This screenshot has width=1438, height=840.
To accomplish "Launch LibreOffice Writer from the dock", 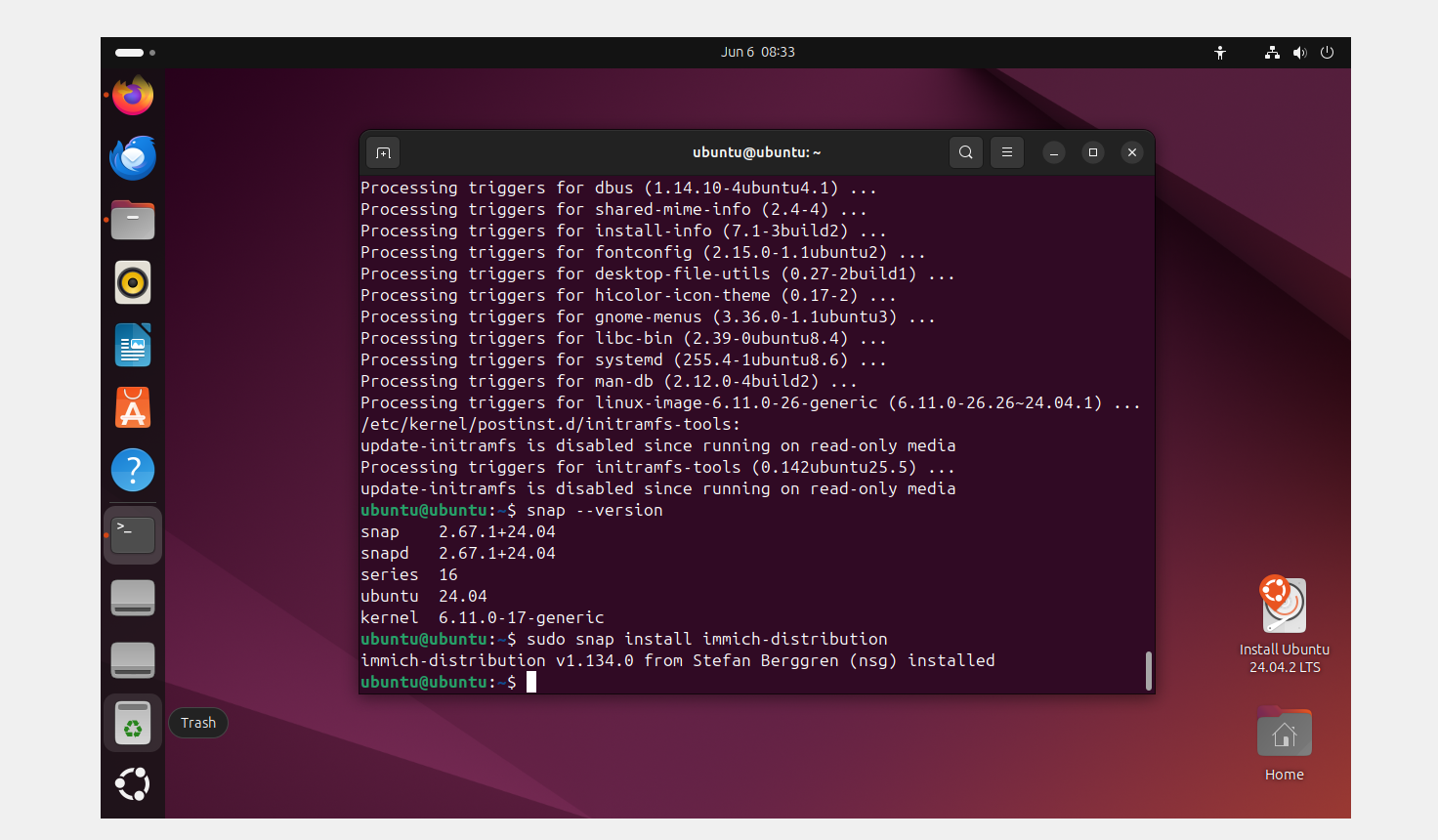I will pos(133,345).
